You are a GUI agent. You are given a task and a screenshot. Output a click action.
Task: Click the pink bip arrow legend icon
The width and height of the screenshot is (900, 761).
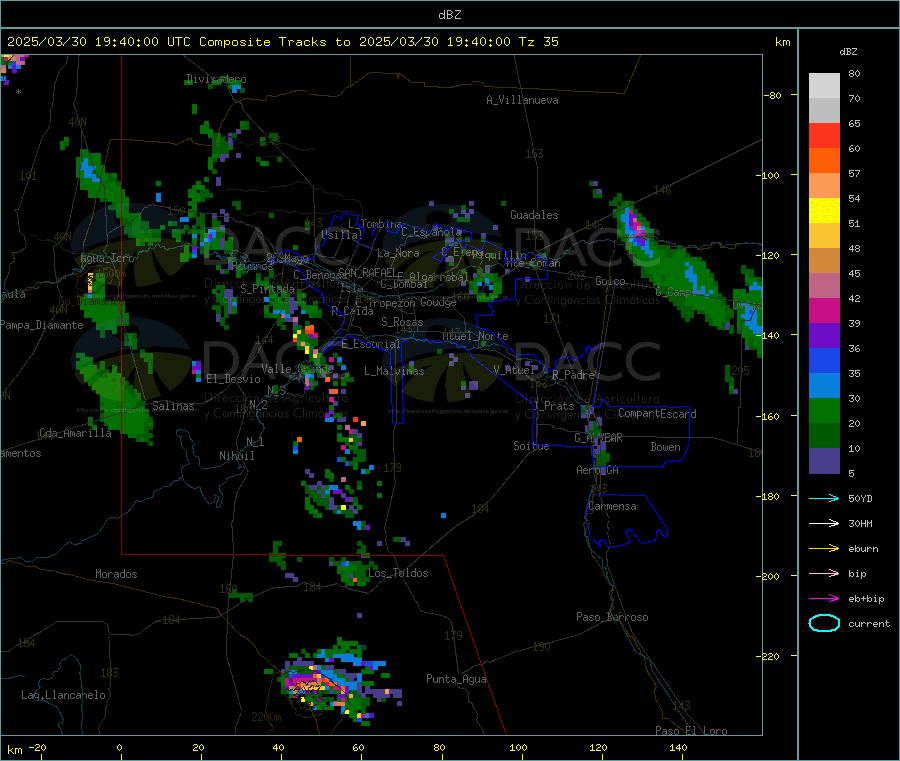click(x=824, y=573)
